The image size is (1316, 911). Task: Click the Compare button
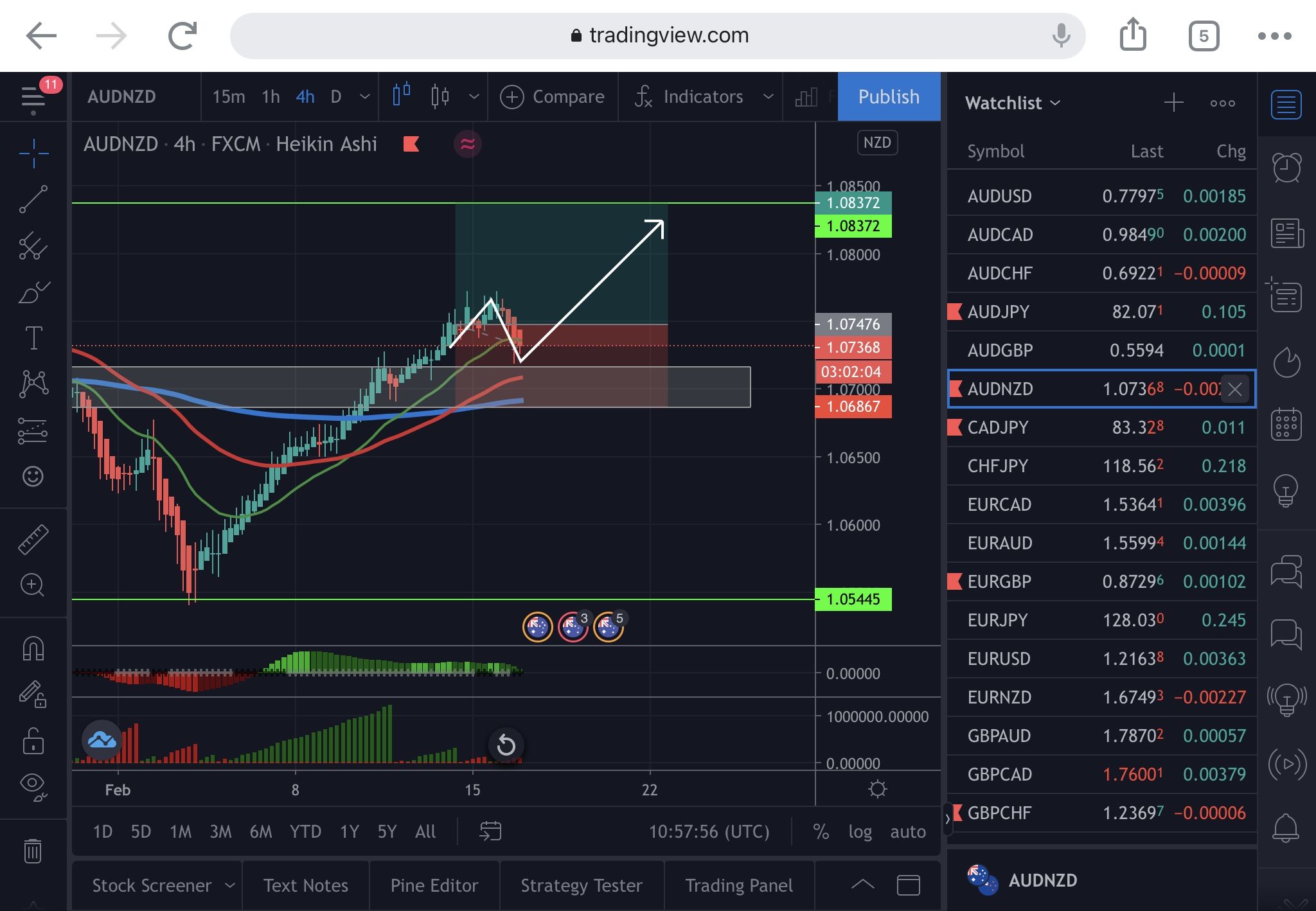553,97
